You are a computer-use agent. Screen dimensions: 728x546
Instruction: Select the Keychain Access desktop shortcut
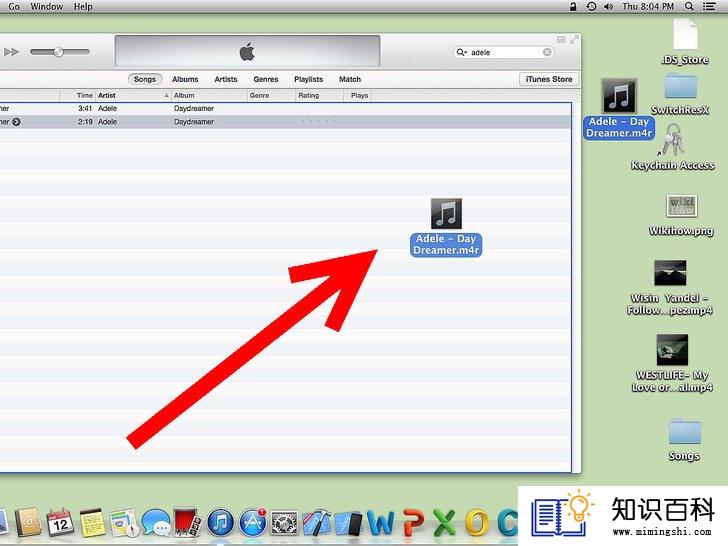[x=673, y=147]
